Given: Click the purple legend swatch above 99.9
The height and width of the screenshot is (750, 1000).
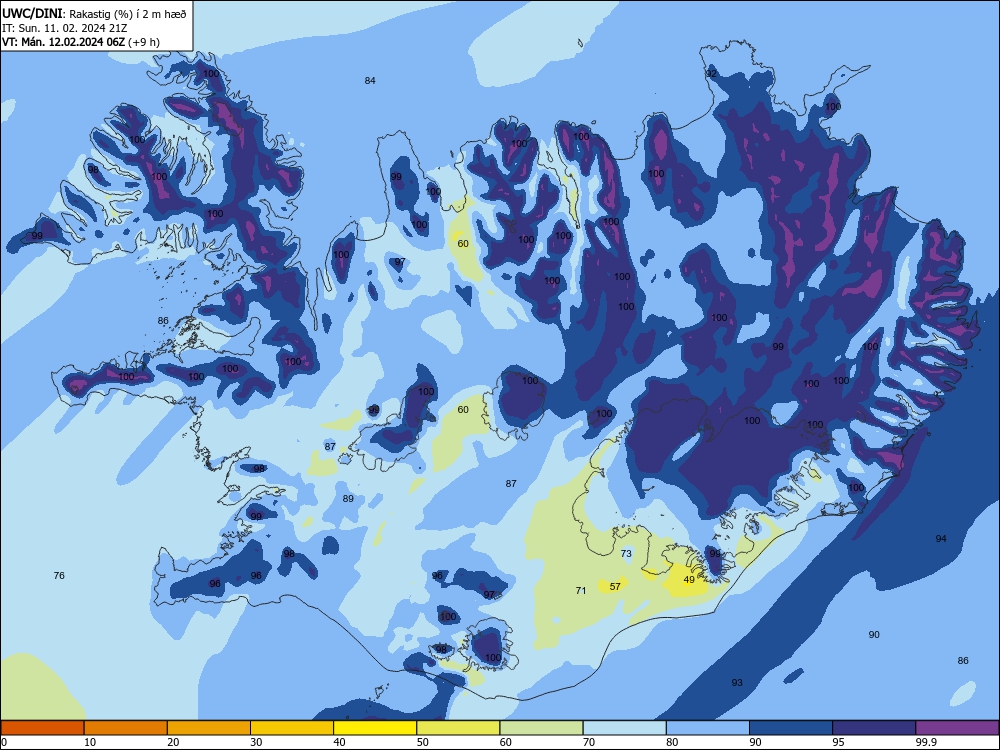Looking at the screenshot, I should click(x=957, y=728).
